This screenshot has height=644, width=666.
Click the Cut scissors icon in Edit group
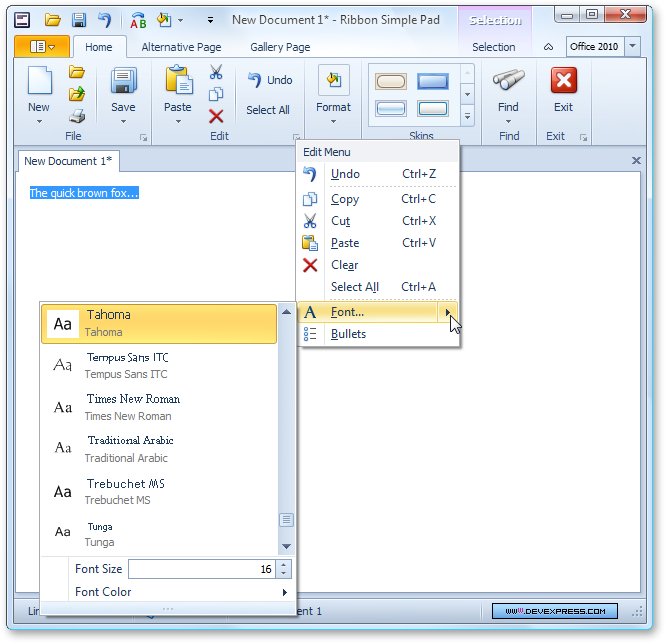tap(216, 72)
